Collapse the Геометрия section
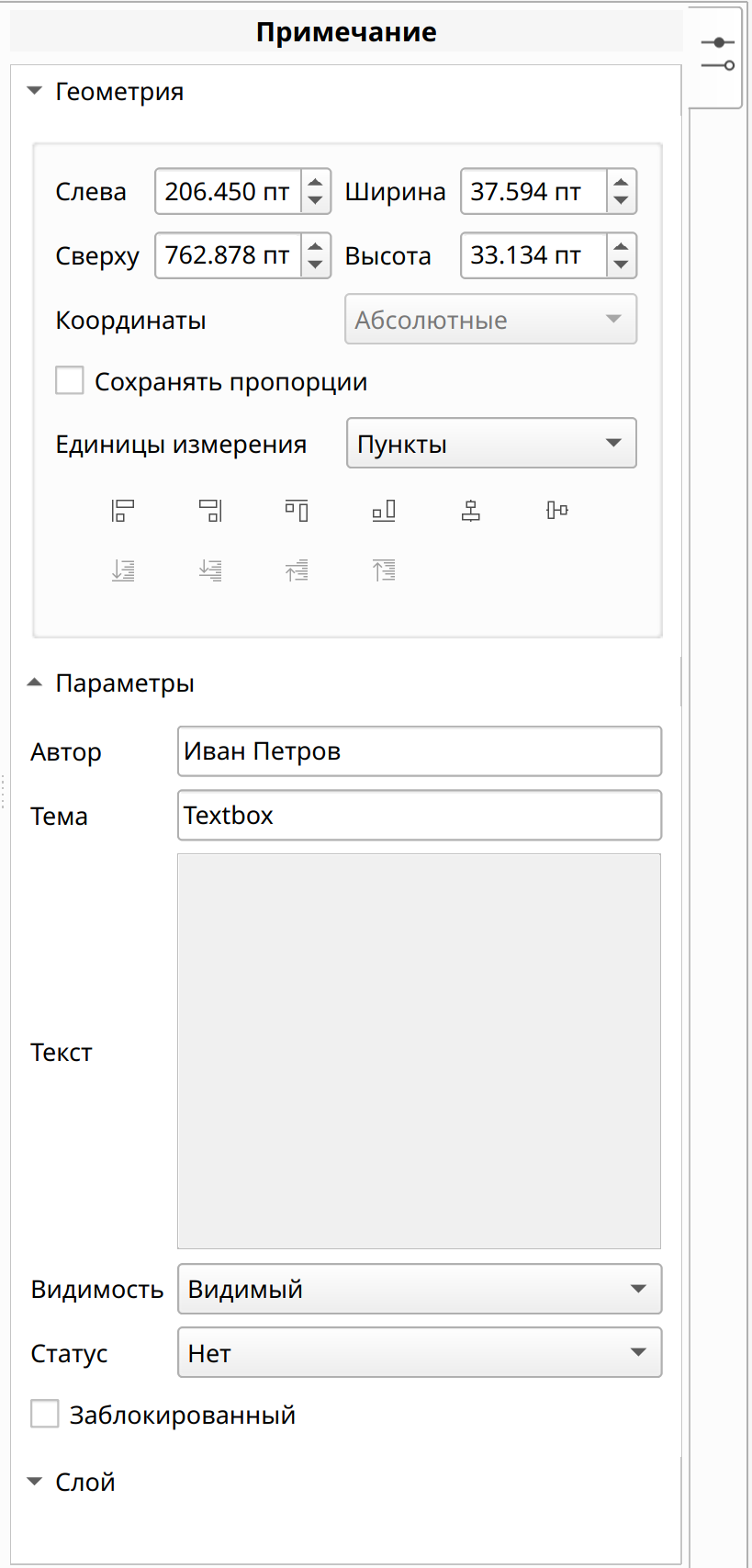 [35, 91]
